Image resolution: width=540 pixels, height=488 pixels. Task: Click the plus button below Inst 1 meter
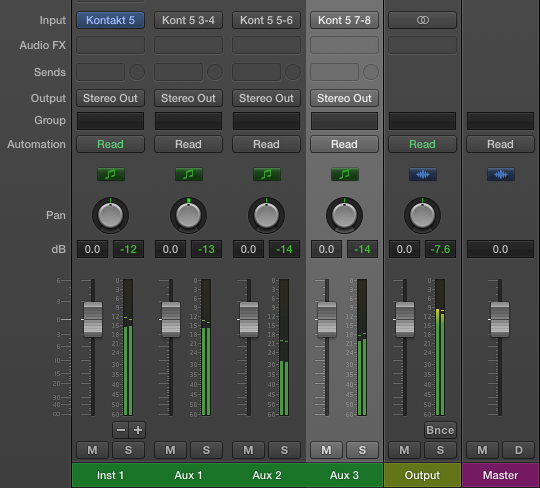[x=138, y=430]
